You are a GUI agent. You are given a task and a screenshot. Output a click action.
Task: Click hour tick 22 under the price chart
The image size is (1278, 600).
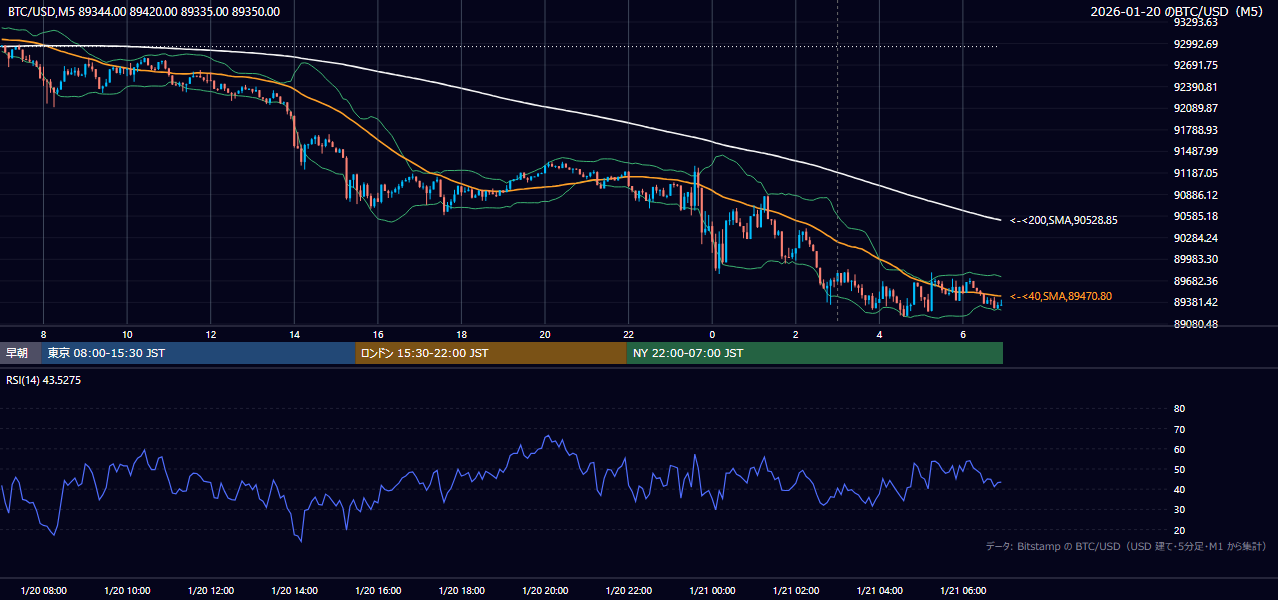pyautogui.click(x=628, y=334)
